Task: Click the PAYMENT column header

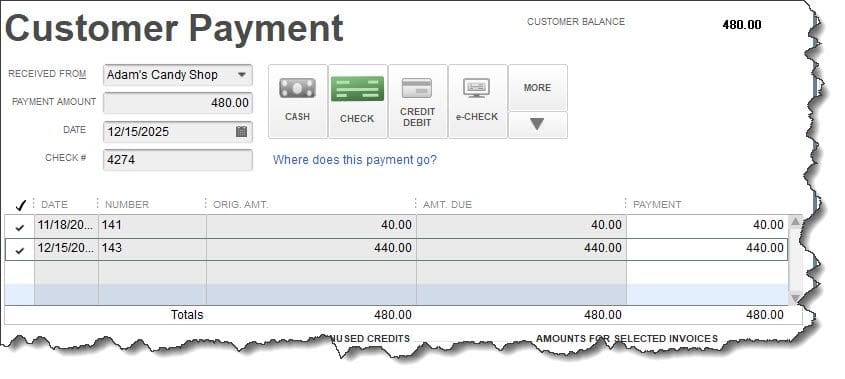Action: 657,205
